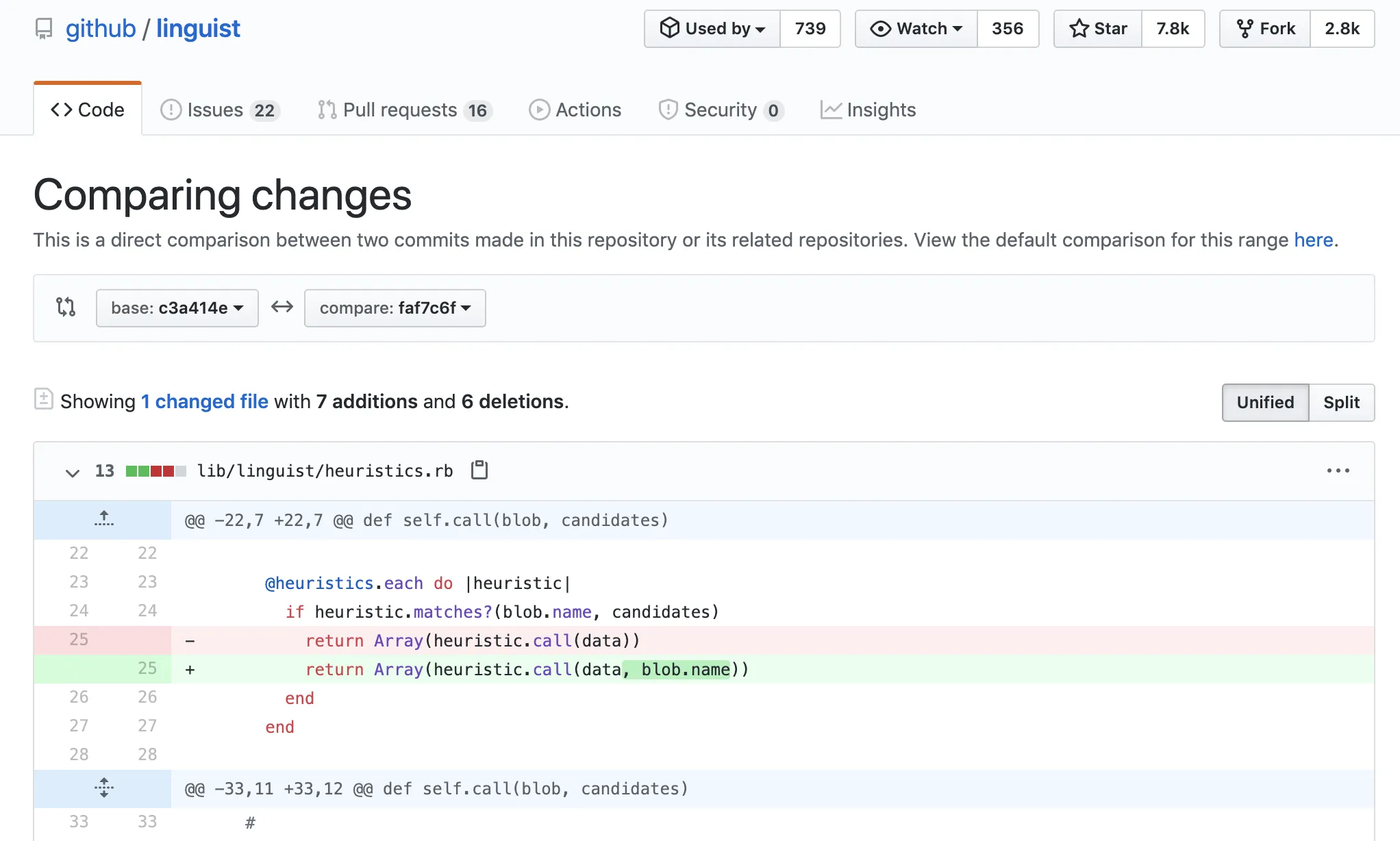This screenshot has height=841, width=1400.
Task: Switch the diff view to Split
Action: 1340,402
